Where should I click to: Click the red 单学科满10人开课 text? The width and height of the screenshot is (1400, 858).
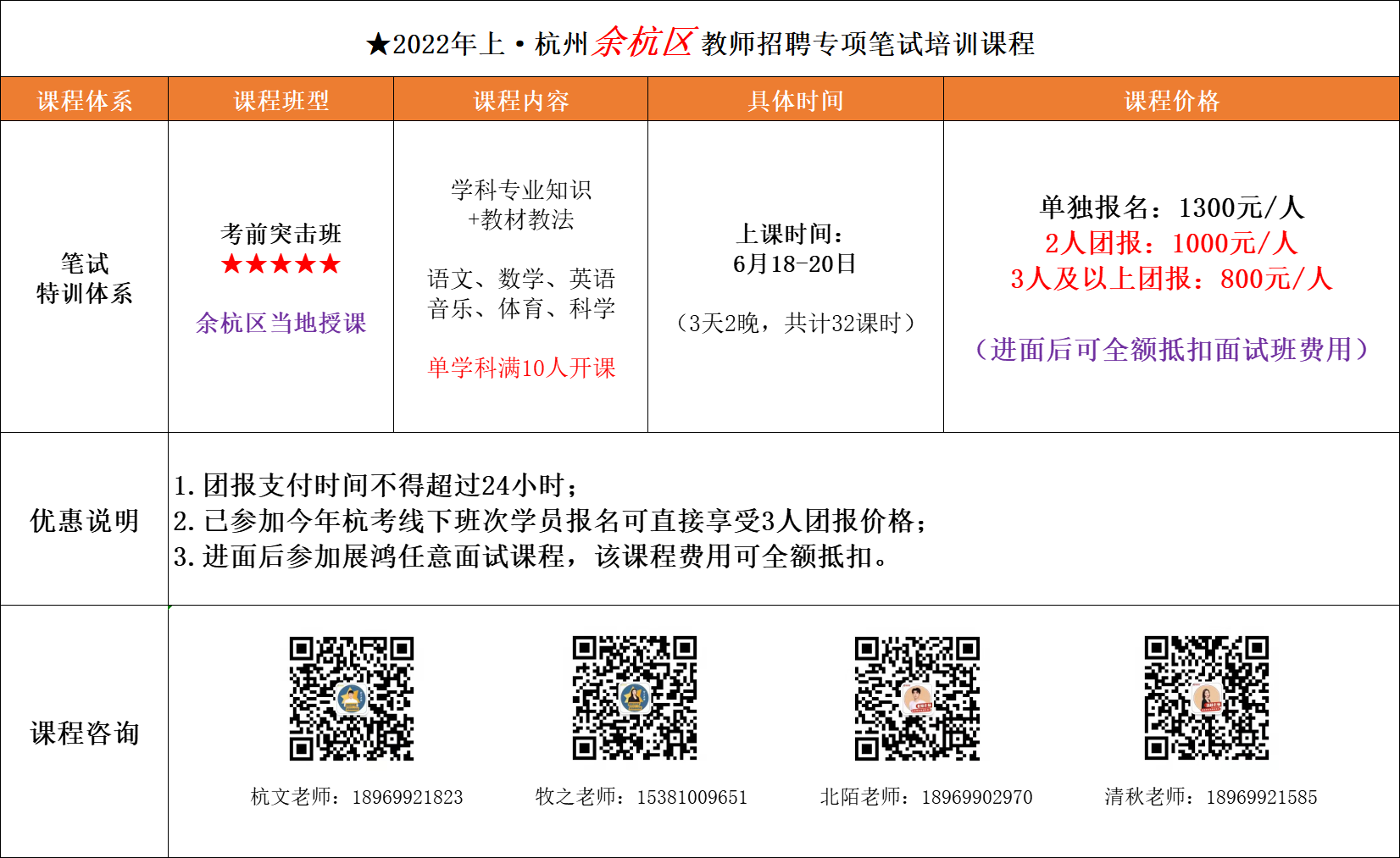(x=521, y=368)
